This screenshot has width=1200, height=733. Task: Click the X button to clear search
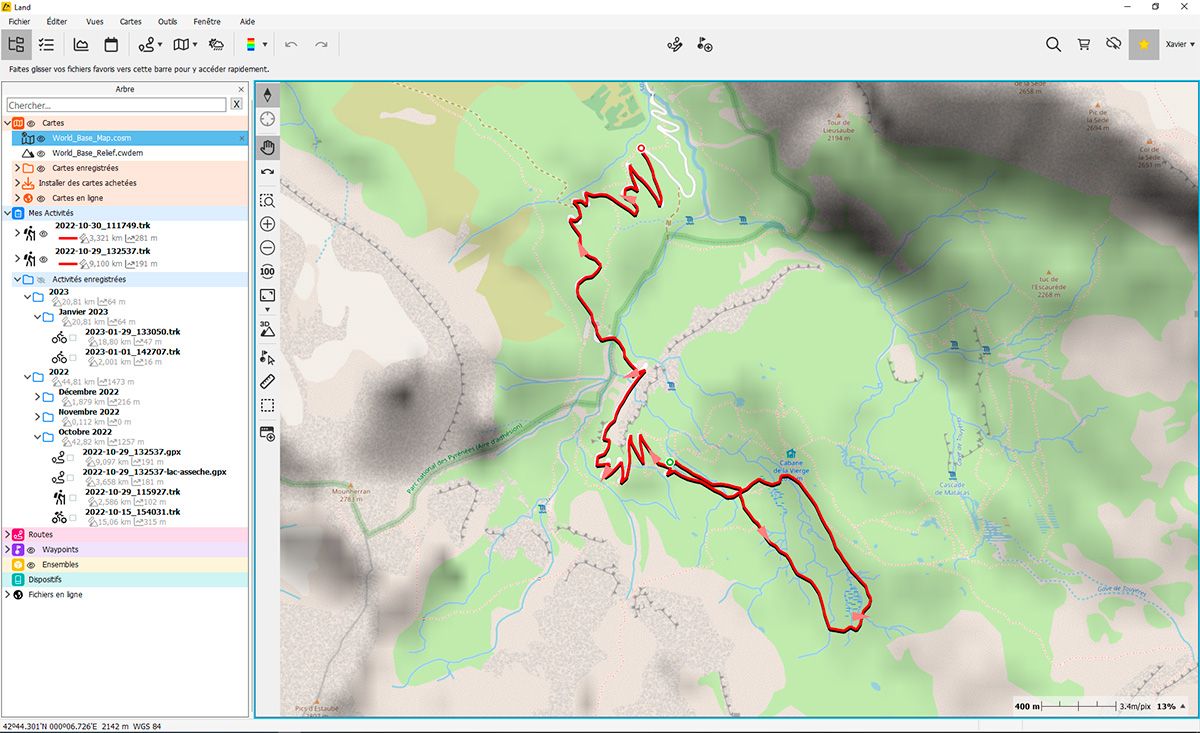point(237,105)
